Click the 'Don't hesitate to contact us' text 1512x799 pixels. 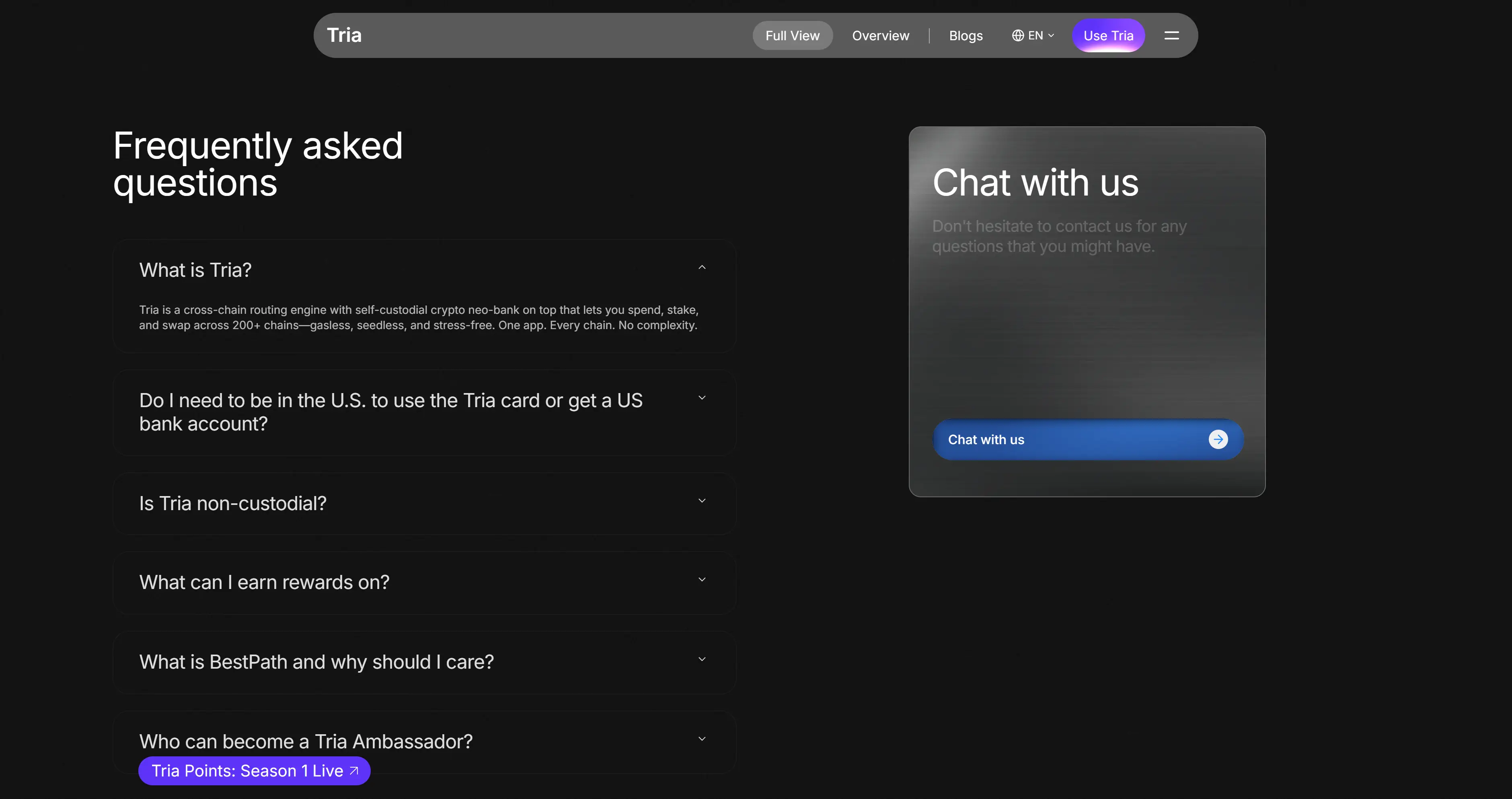click(x=1060, y=236)
